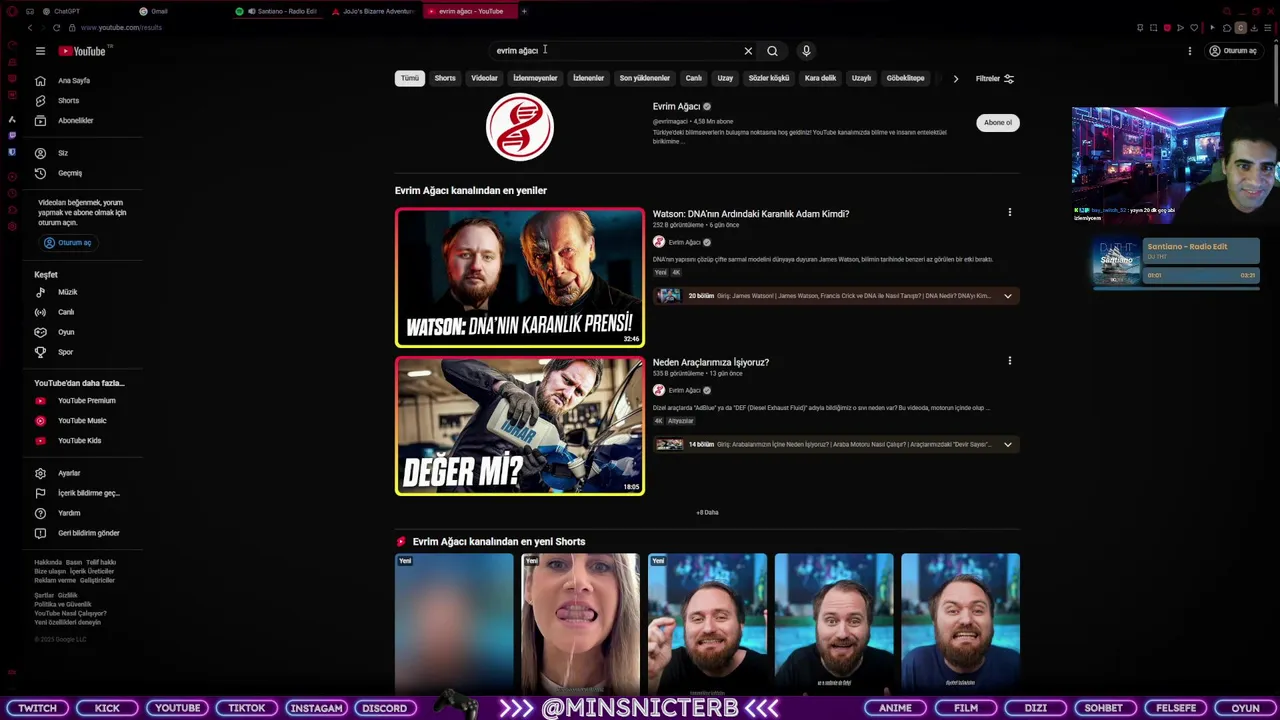The height and width of the screenshot is (720, 1280).
Task: Click the address bar youtube.com/results
Action: coord(121,28)
